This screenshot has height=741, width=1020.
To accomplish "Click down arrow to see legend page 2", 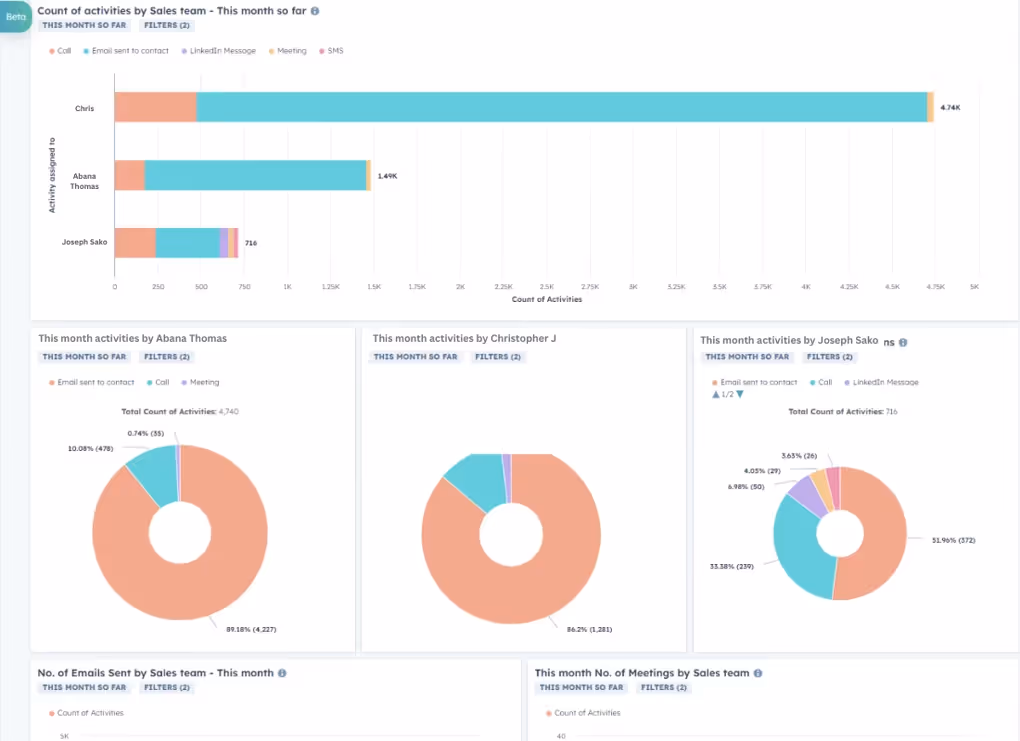I will point(740,394).
